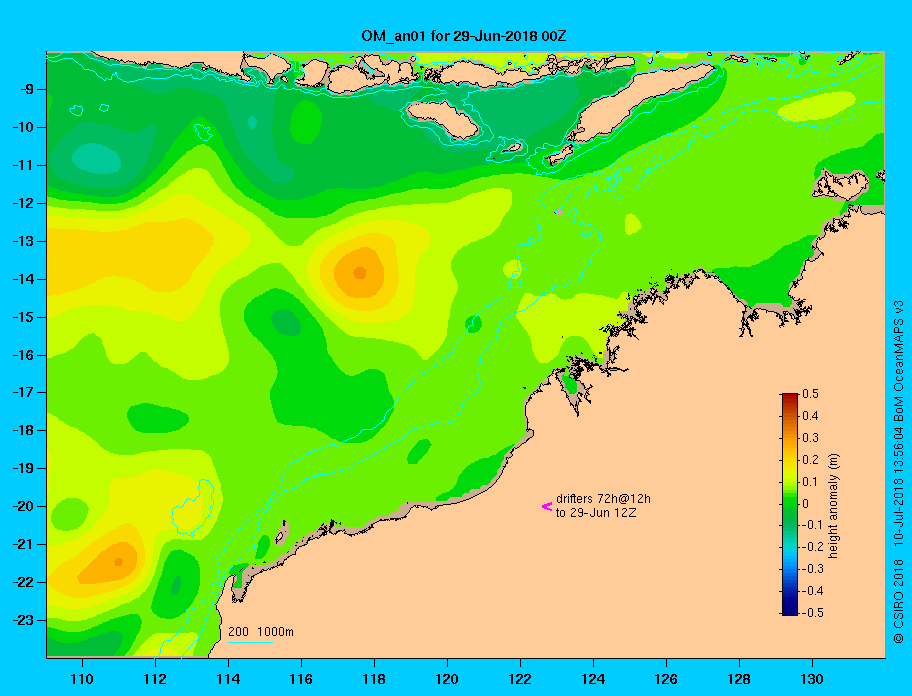Click the latitude axis label '-13'
The image size is (912, 696).
pos(23,241)
